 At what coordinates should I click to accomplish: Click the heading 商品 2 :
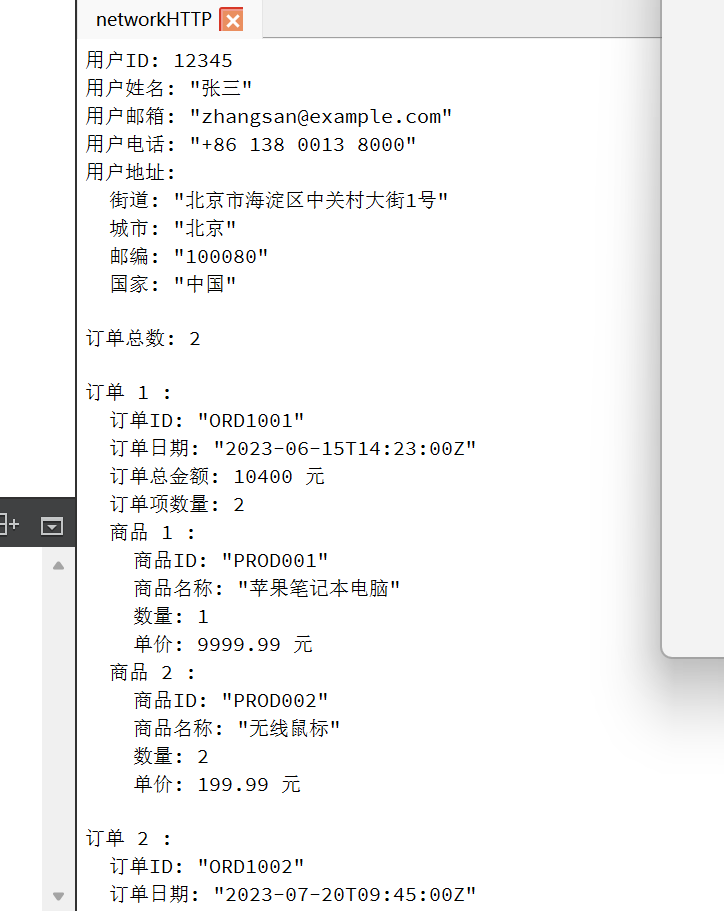(152, 672)
